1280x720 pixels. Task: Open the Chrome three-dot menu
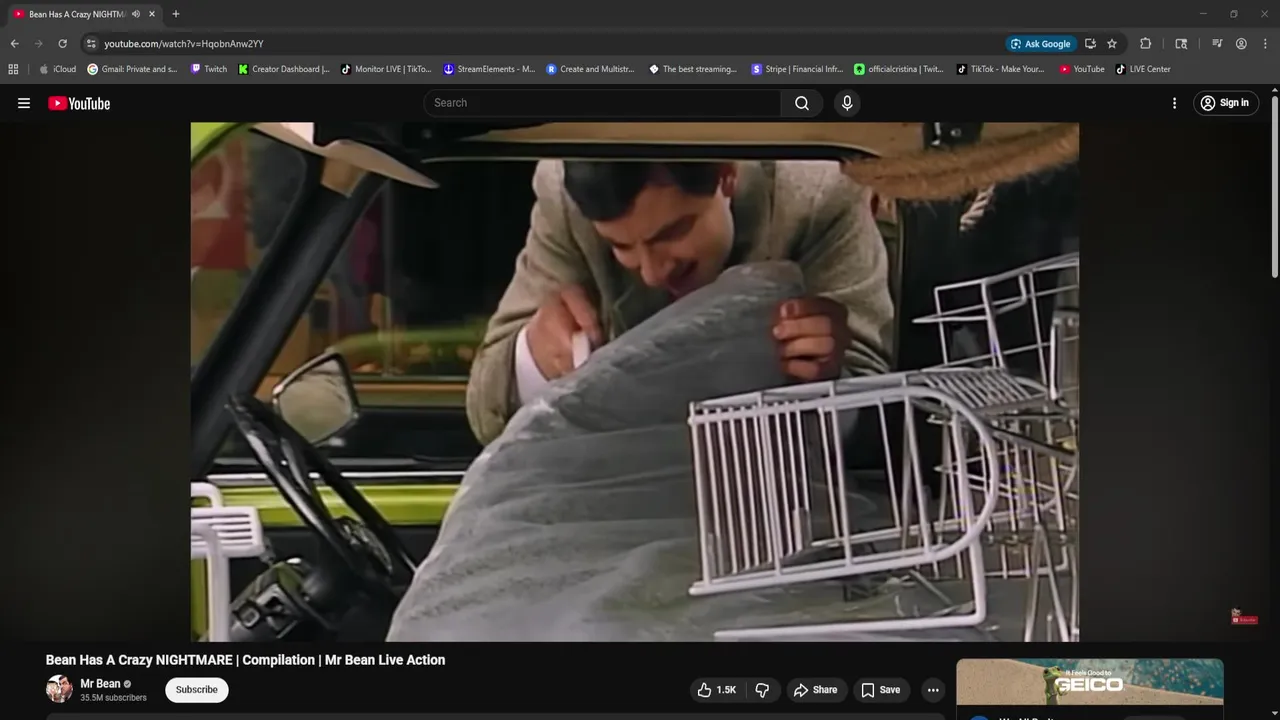[1265, 44]
